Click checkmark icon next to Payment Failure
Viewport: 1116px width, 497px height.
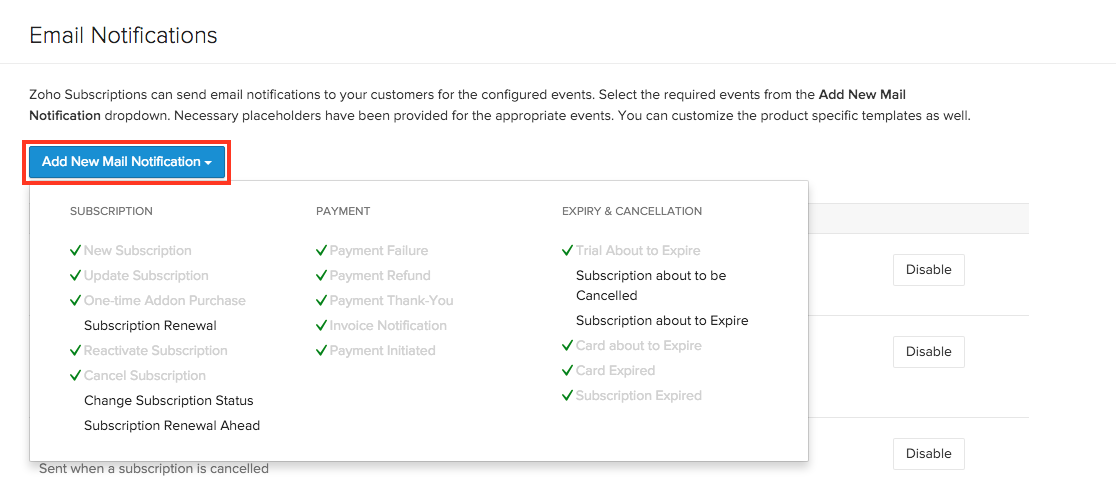coord(322,251)
